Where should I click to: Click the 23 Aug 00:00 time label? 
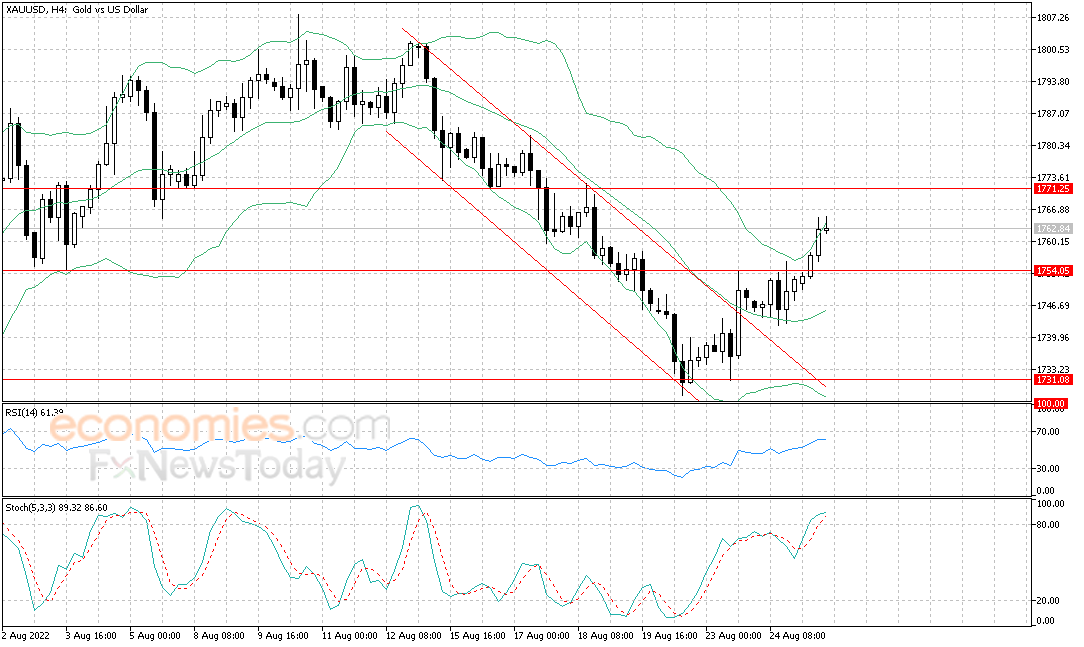(733, 636)
